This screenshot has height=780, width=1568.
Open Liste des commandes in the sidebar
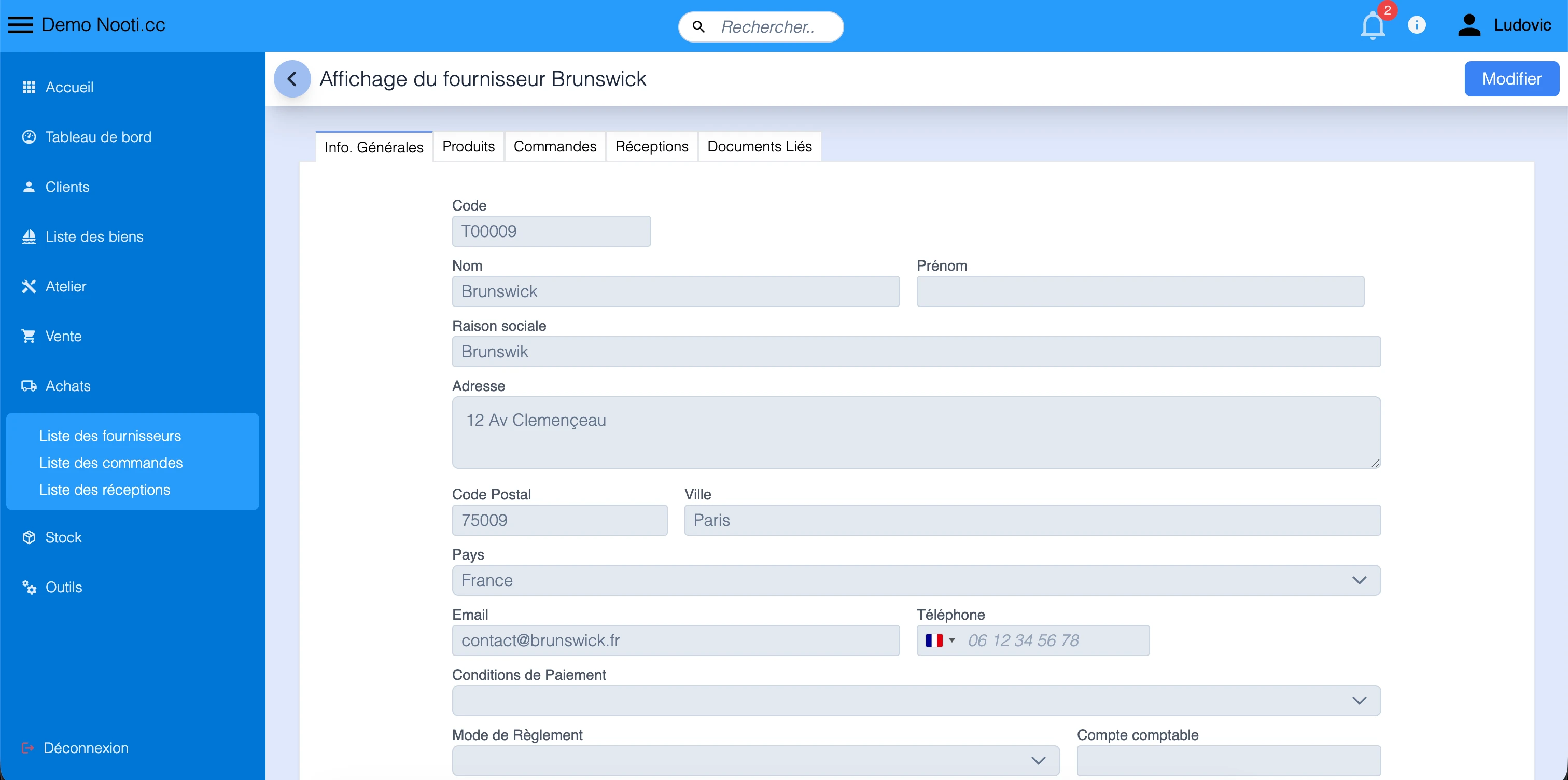coord(111,462)
